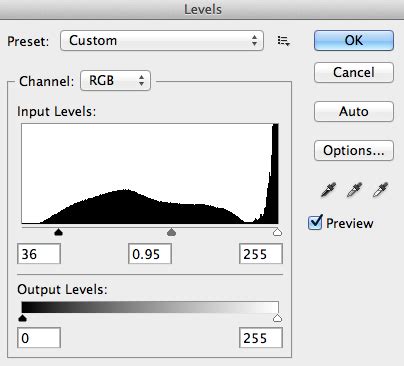Screen dimensions: 404x366
Task: Click the highlight input field showing 255
Action: pyautogui.click(x=261, y=254)
